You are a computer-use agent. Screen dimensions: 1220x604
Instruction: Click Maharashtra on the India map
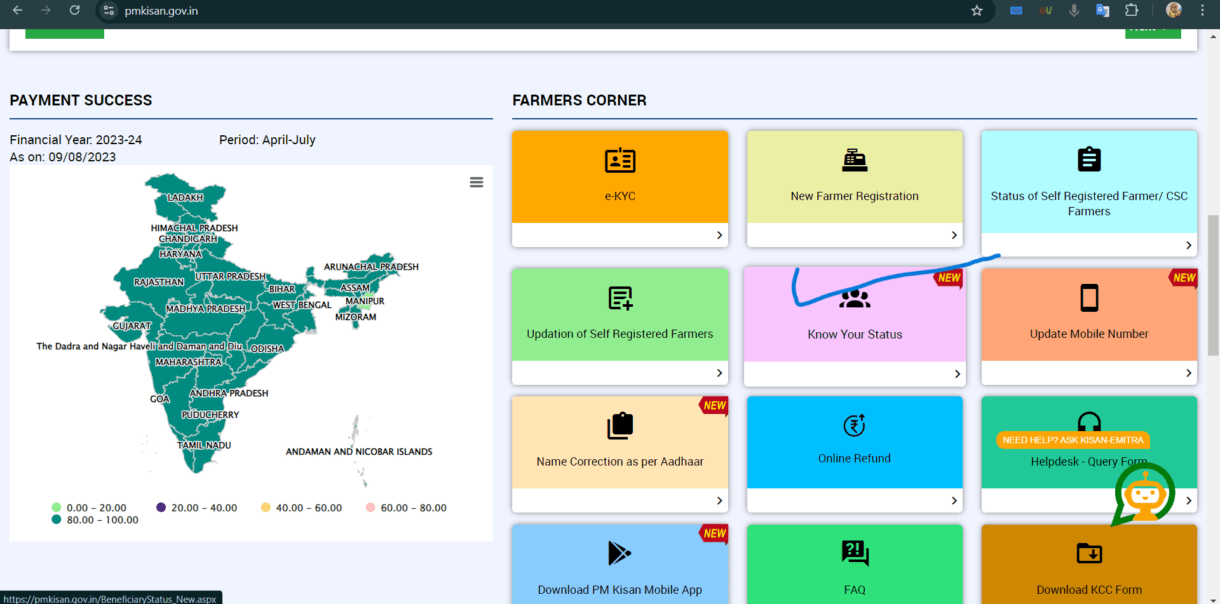[x=189, y=361]
